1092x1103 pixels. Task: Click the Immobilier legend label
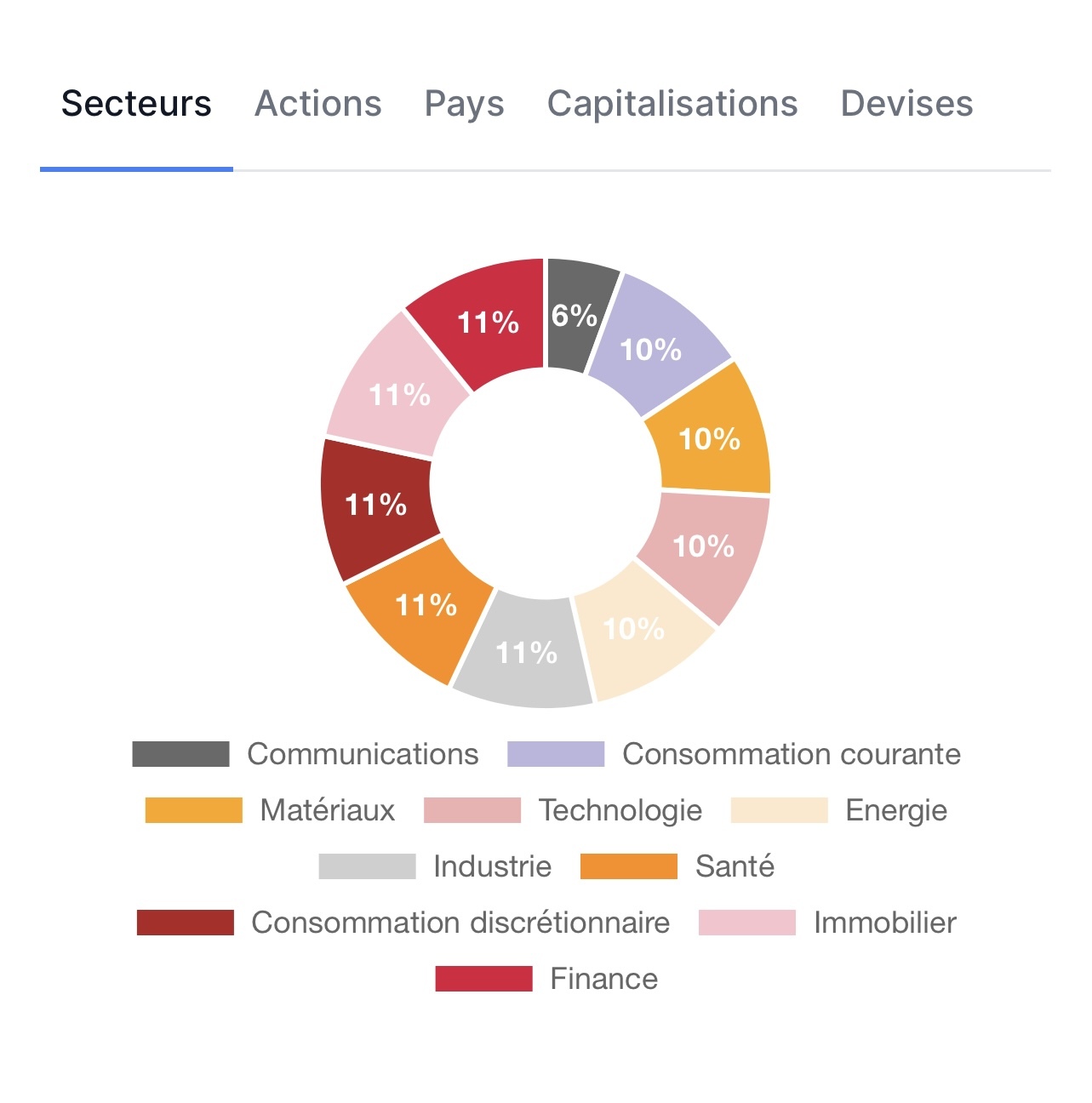point(884,923)
